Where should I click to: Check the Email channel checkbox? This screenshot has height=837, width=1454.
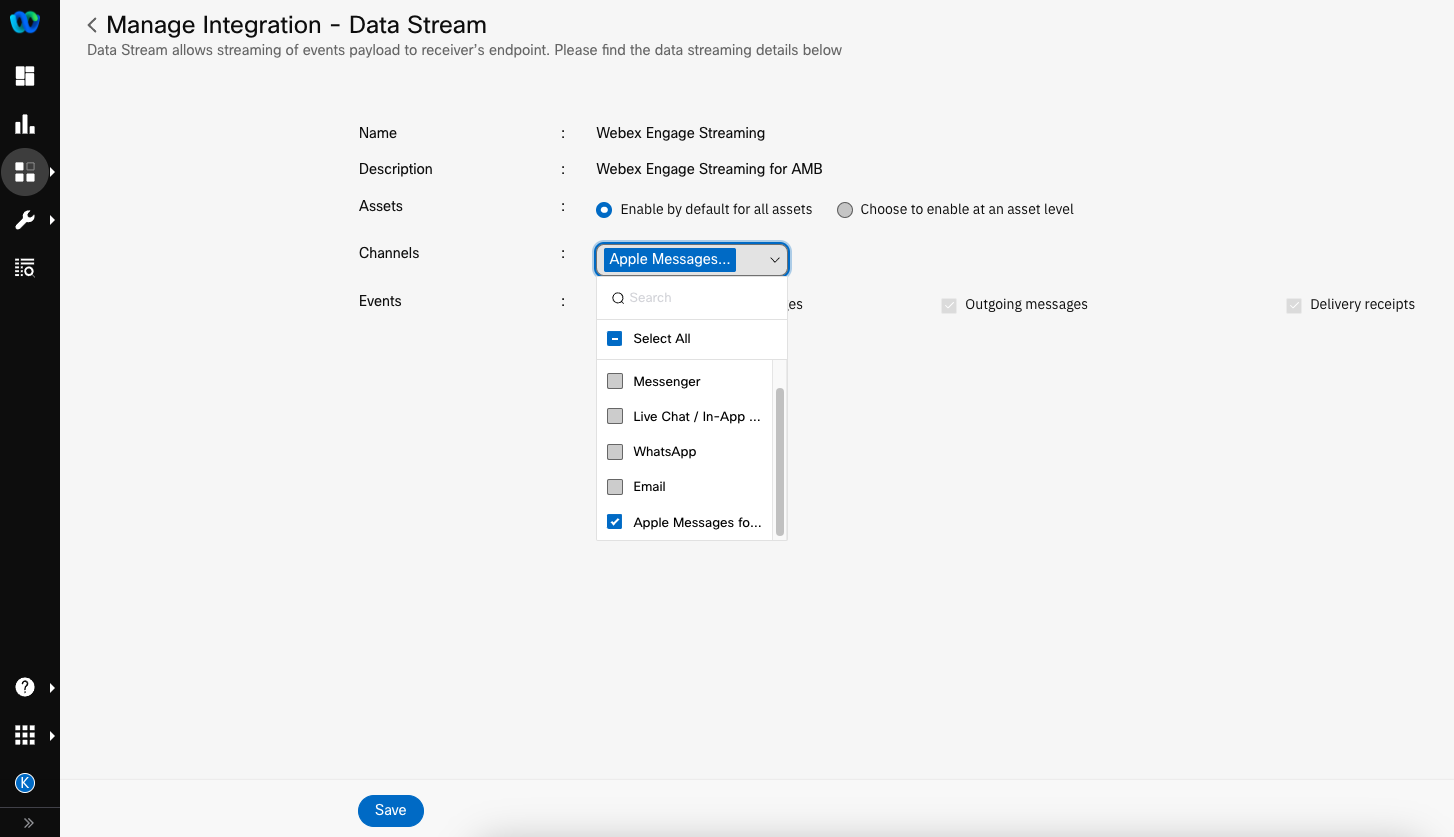[615, 487]
